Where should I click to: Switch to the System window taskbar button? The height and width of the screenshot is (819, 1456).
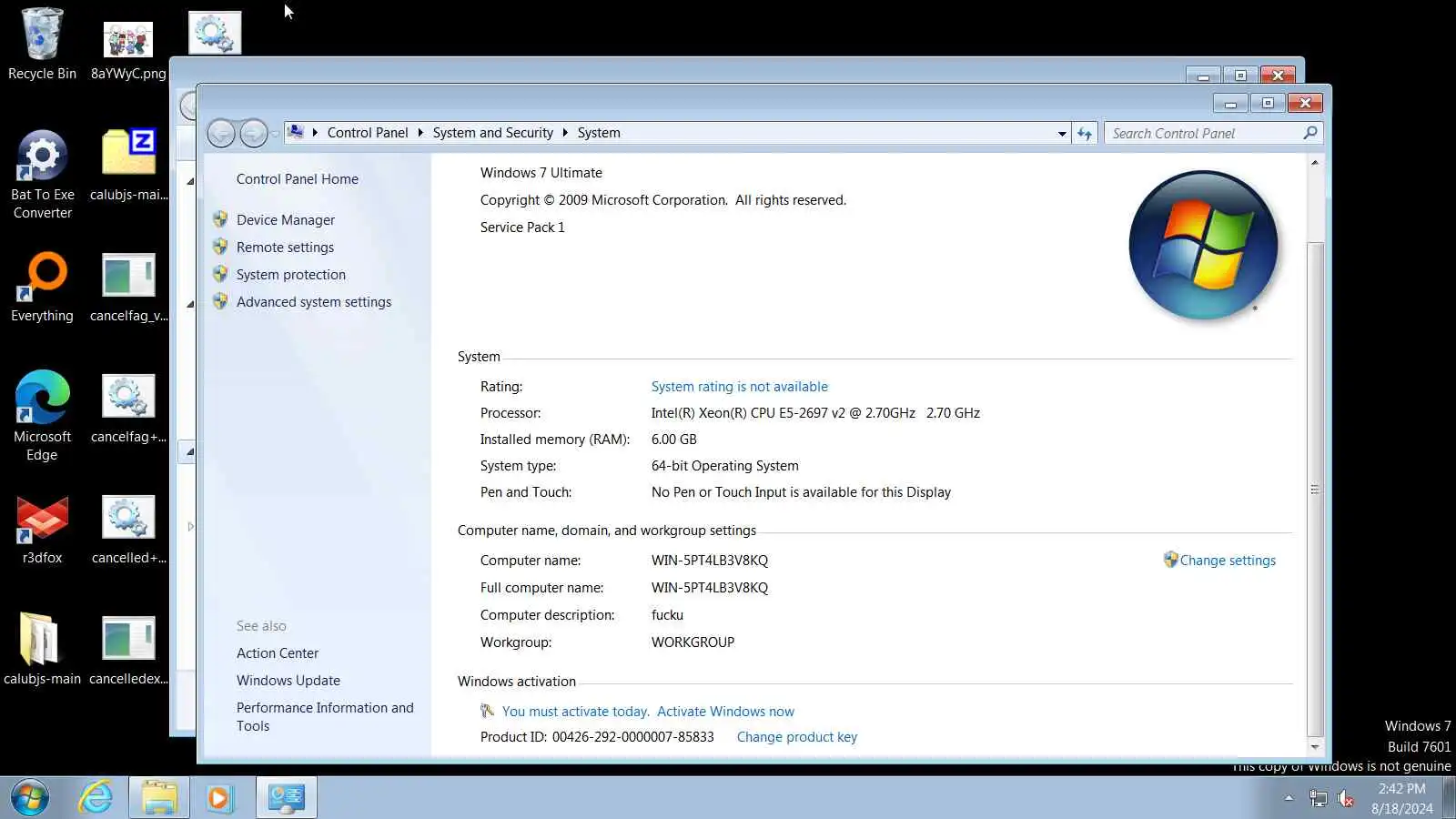(x=287, y=798)
